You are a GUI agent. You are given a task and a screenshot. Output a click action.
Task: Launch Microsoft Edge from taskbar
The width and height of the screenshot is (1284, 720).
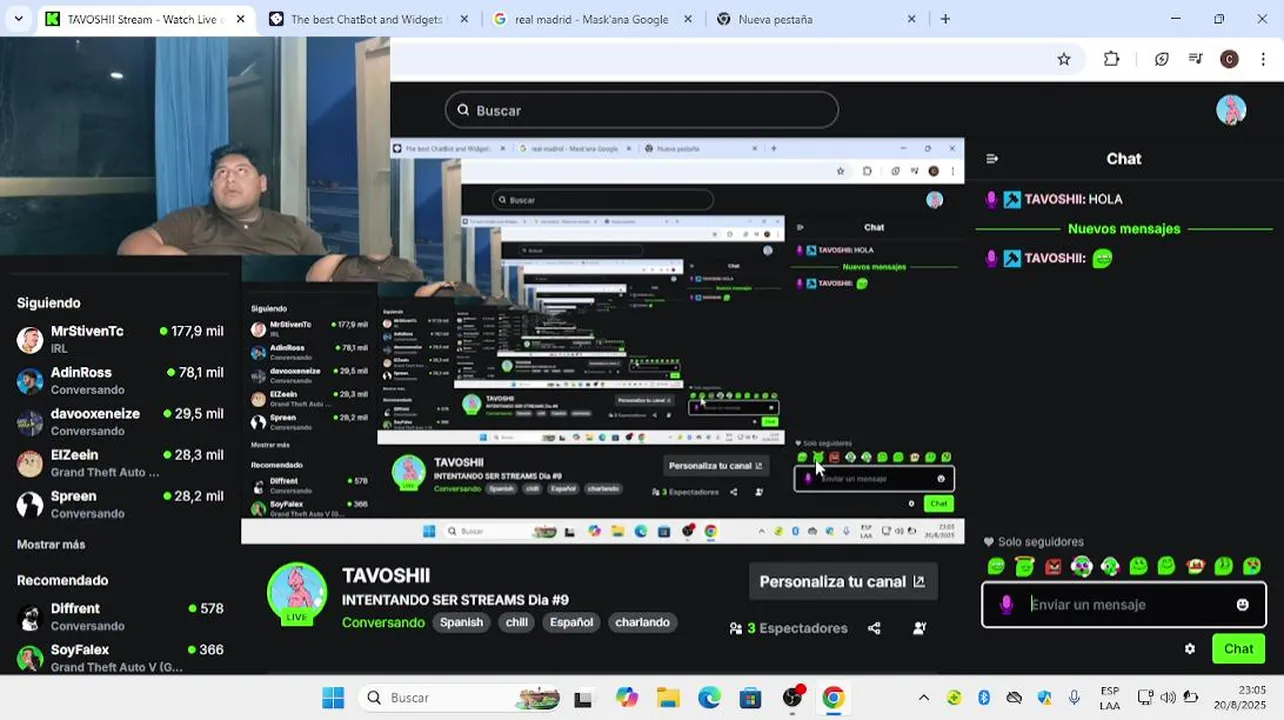click(709, 698)
